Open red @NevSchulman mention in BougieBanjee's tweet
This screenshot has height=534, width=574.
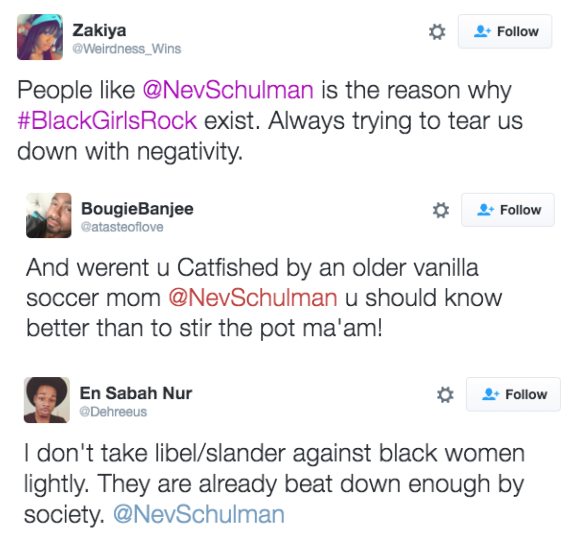tap(253, 297)
